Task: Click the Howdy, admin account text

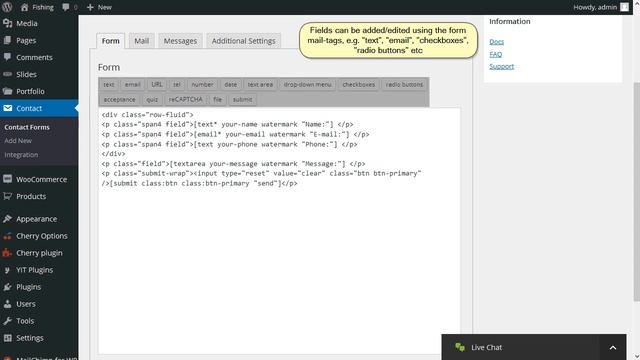Action: tap(595, 7)
